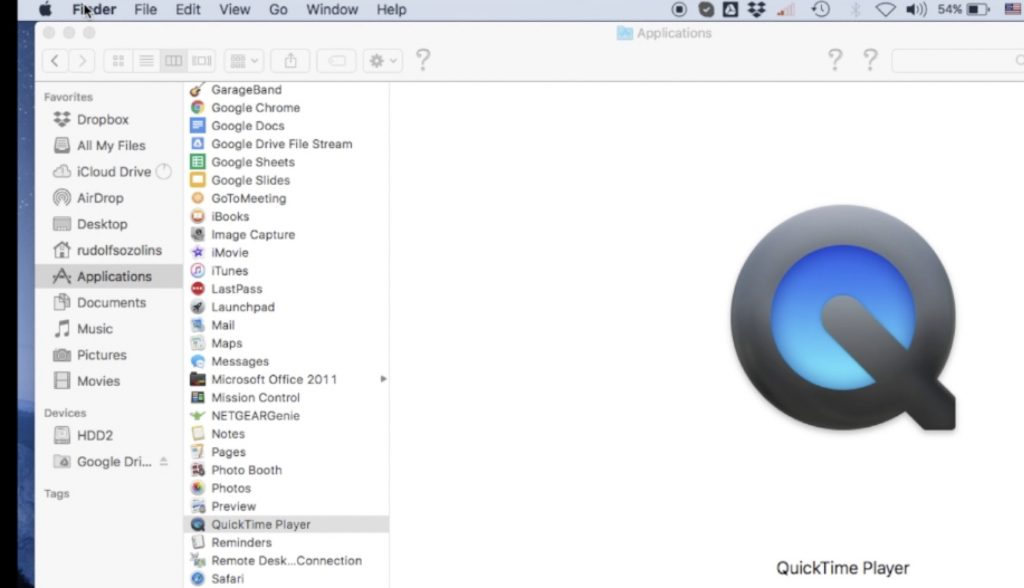Click the search field in Finder toolbar
The width and height of the screenshot is (1024, 588).
point(957,61)
